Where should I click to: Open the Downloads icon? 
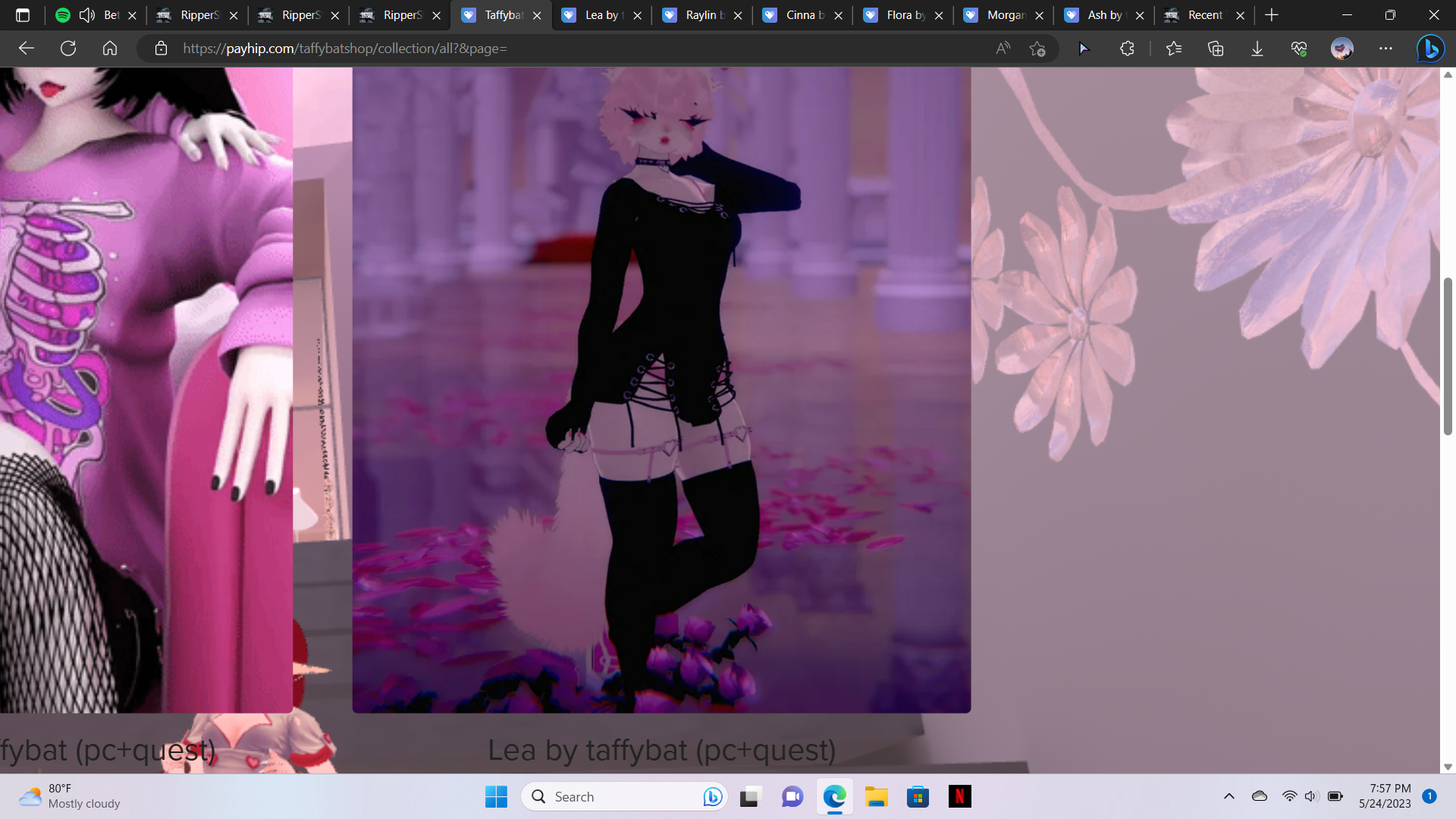pos(1257,49)
